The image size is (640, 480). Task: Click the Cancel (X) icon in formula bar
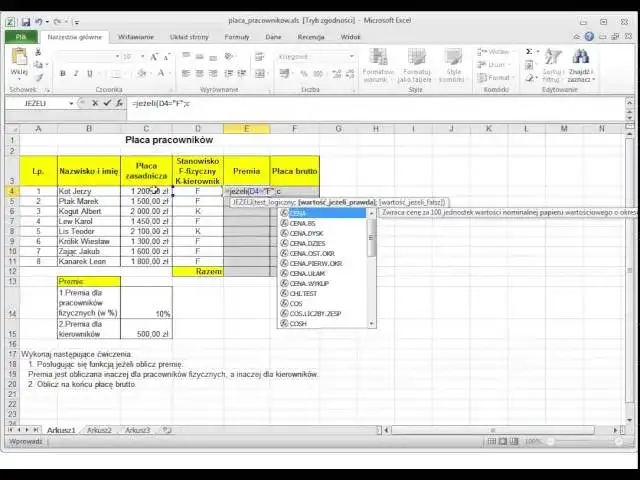(96, 103)
